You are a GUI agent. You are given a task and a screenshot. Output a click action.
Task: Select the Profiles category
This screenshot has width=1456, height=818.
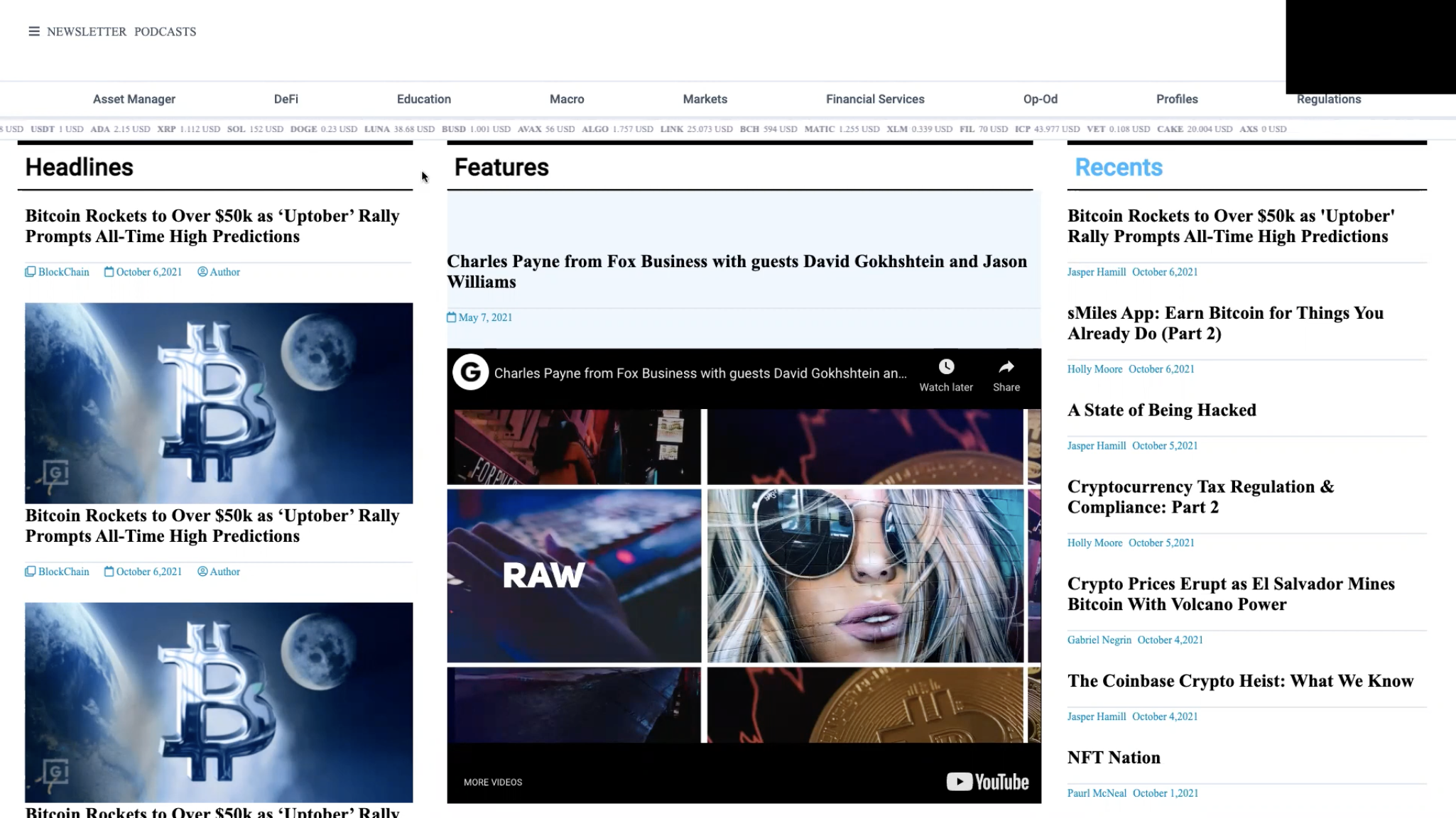pyautogui.click(x=1177, y=99)
